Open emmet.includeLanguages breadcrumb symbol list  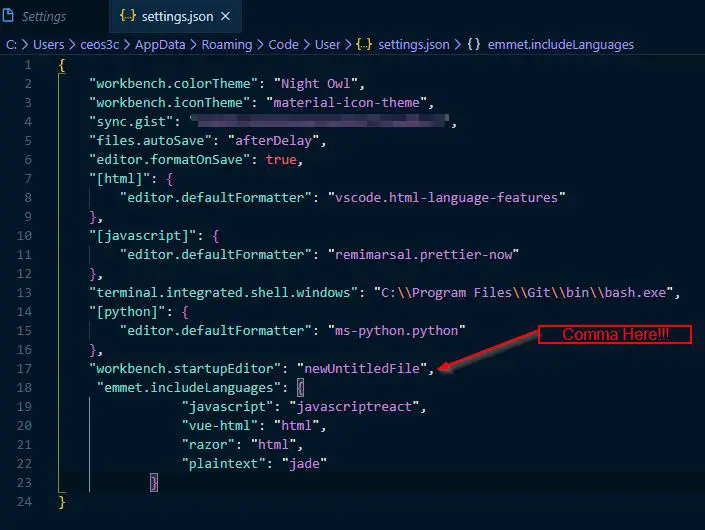[x=561, y=44]
